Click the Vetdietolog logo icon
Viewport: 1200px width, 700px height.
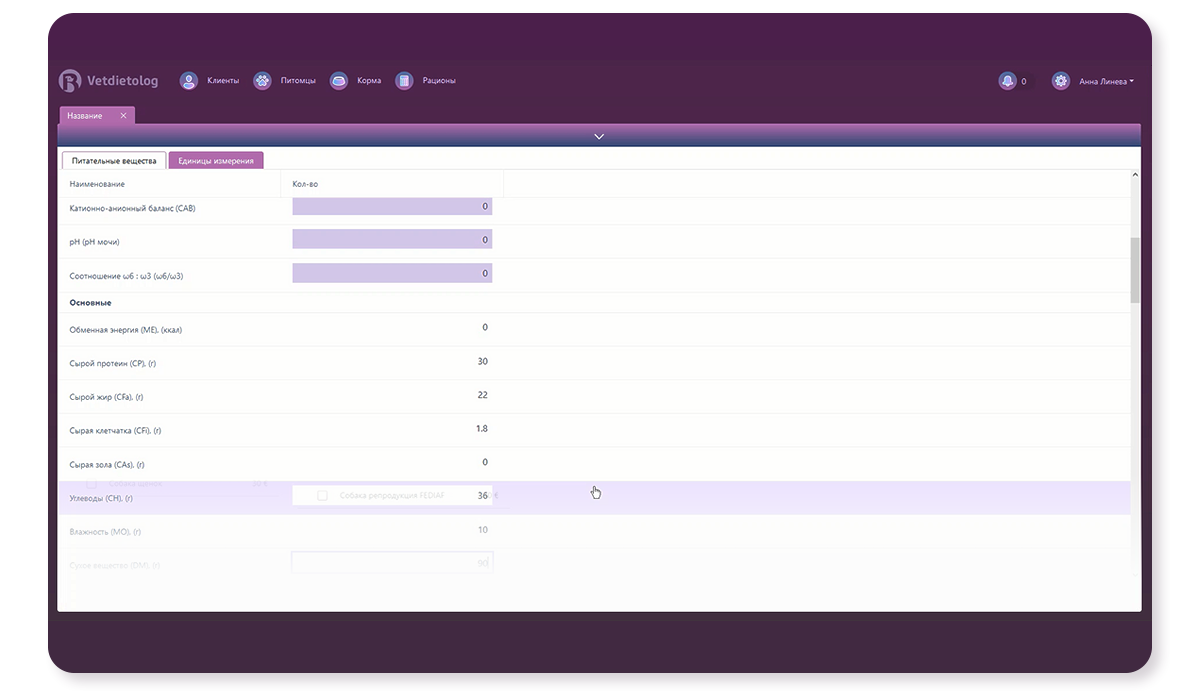click(x=70, y=81)
